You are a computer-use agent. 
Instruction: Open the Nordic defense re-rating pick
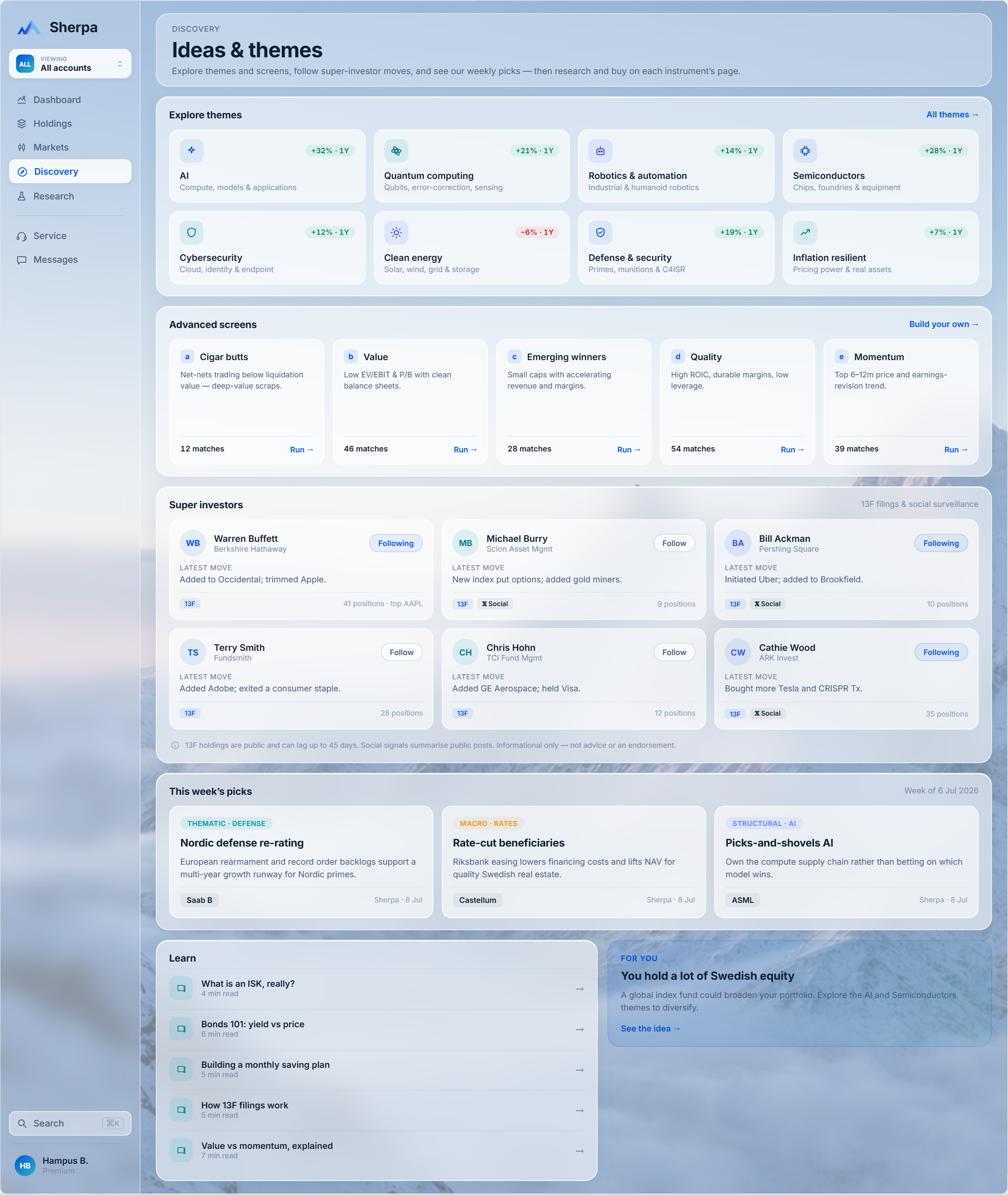click(x=301, y=861)
